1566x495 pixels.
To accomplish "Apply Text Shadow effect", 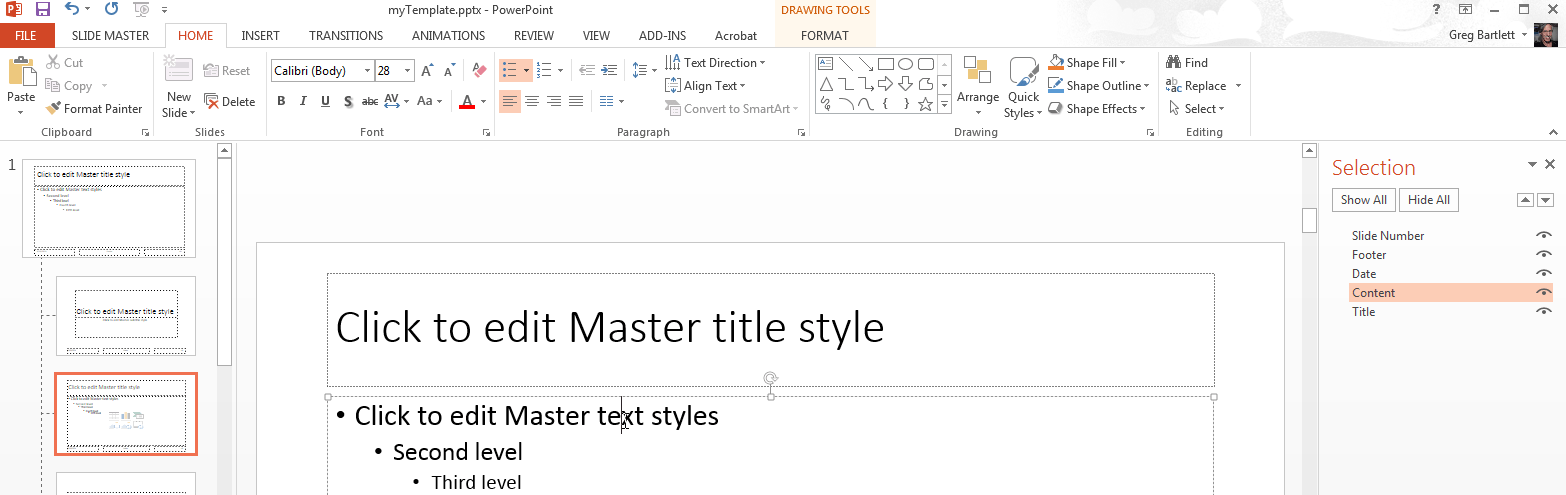I will point(347,101).
